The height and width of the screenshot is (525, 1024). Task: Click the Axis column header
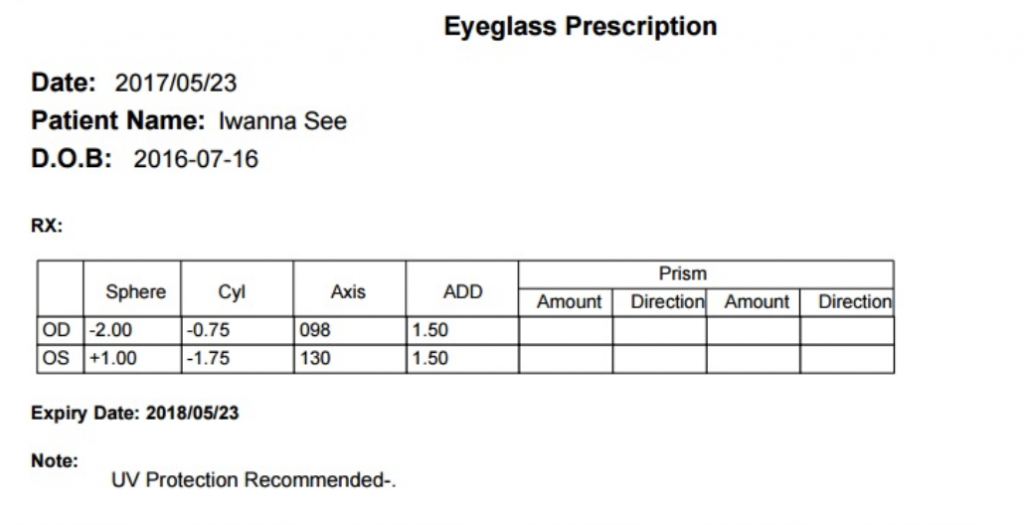[x=347, y=292]
